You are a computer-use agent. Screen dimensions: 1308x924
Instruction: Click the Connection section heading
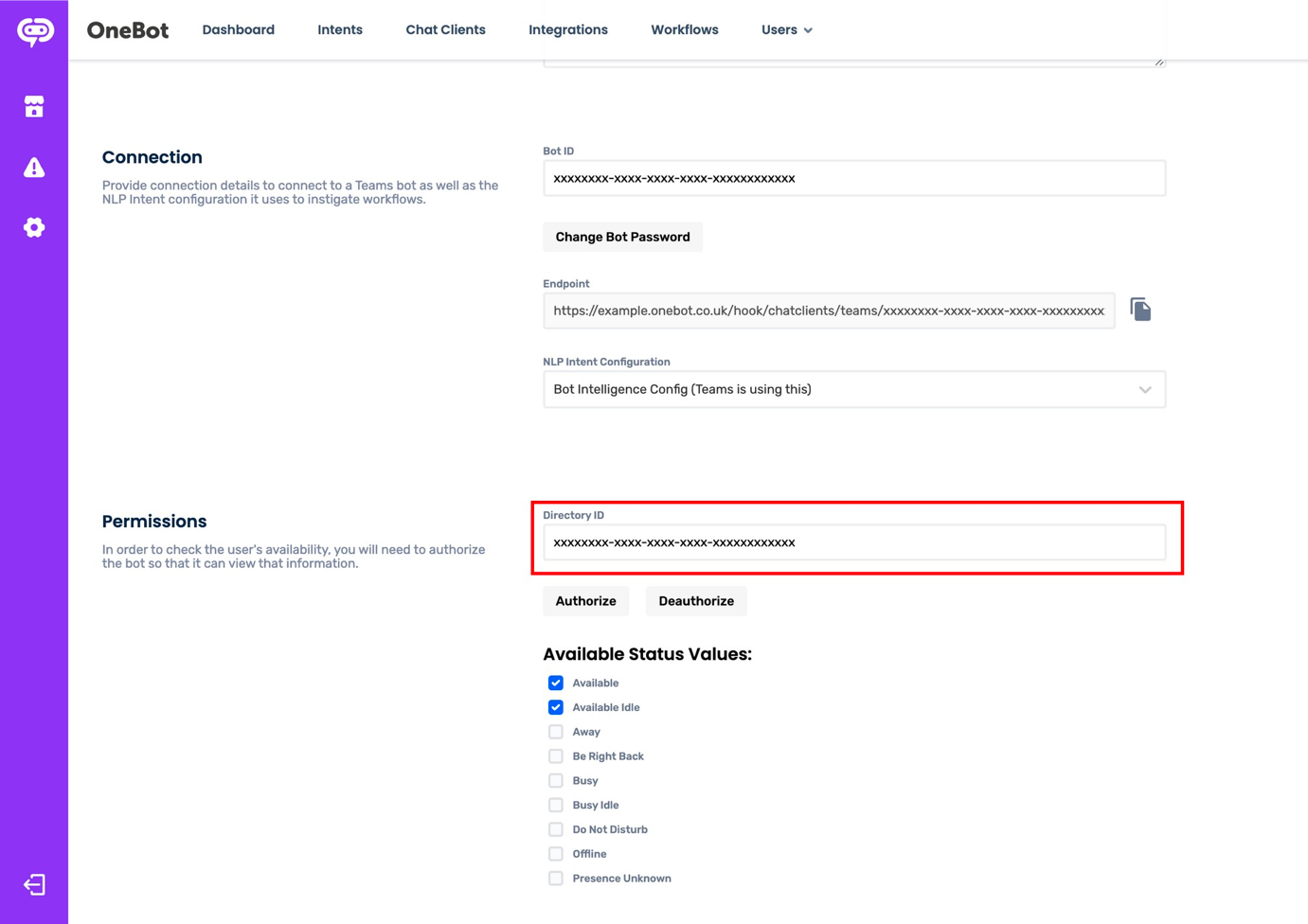(152, 157)
